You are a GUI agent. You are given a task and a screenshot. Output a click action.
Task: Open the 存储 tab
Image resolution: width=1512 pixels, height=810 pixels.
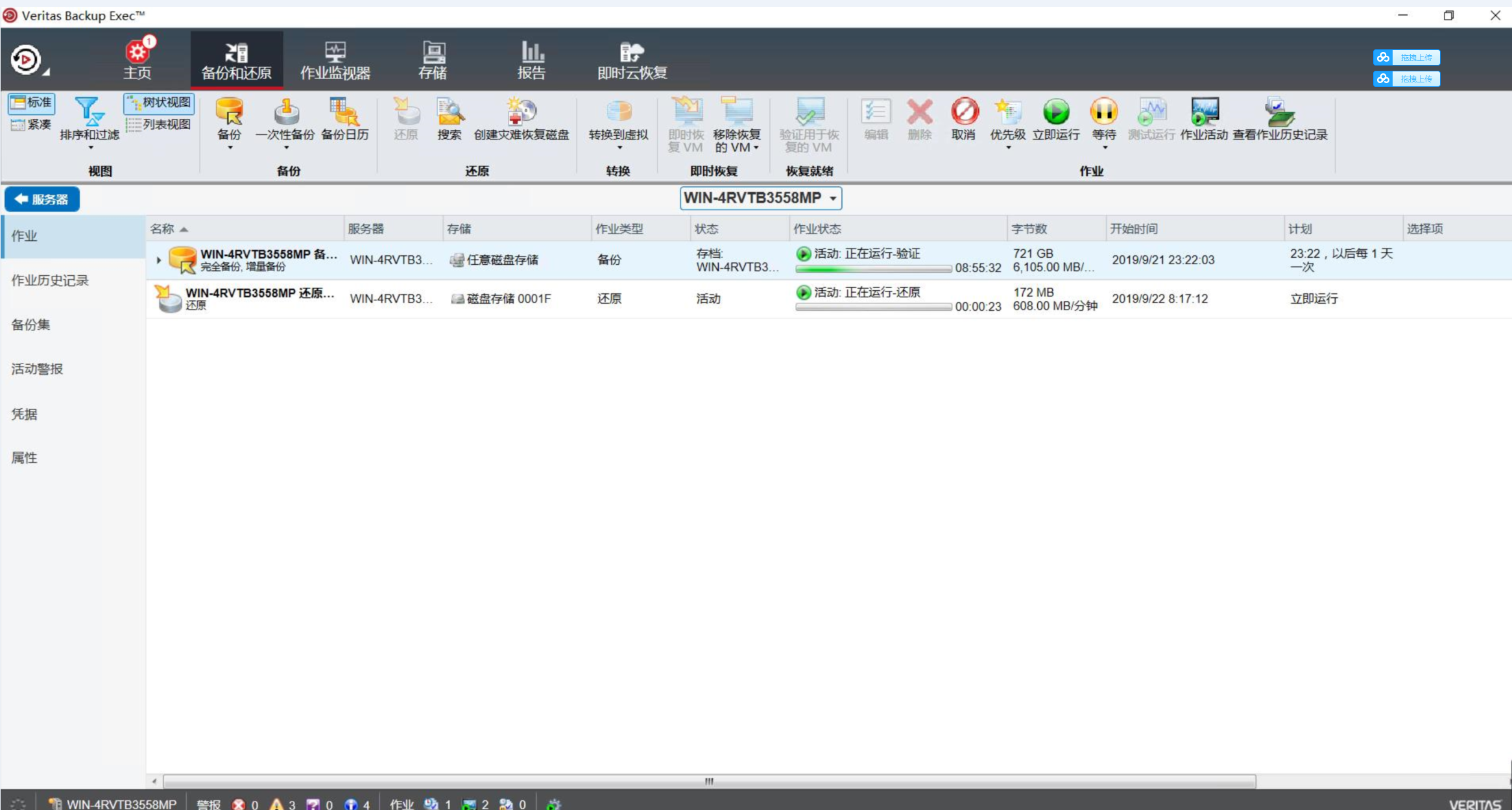pyautogui.click(x=433, y=60)
